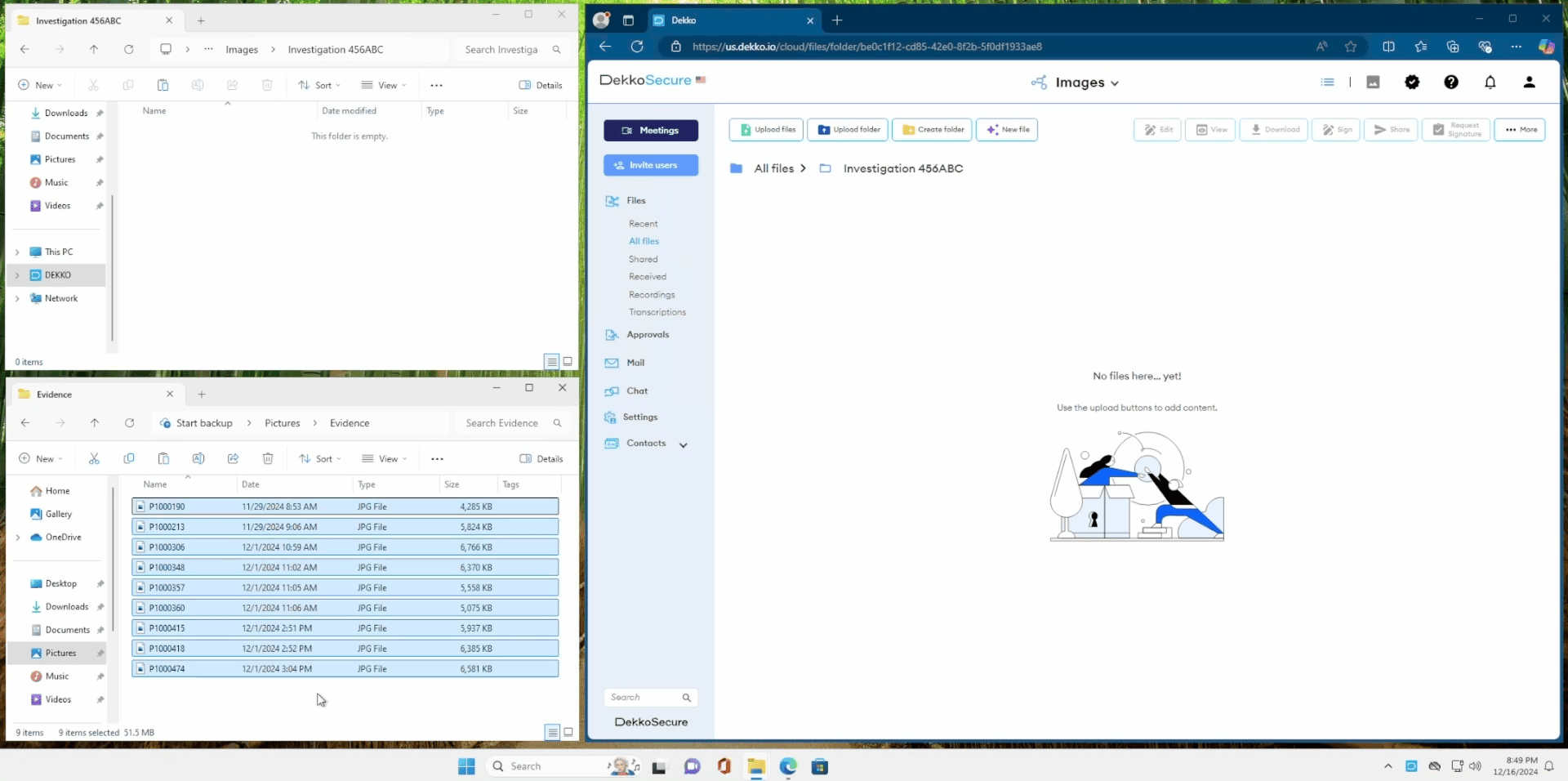Open the Dekko help question mark icon
1568x781 pixels.
(x=1451, y=83)
